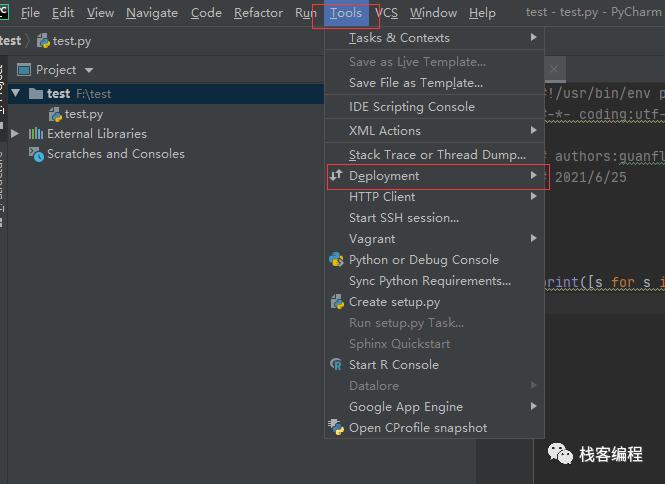This screenshot has height=484, width=665.
Task: Click the Deployment up-down arrows icon
Action: pos(336,175)
